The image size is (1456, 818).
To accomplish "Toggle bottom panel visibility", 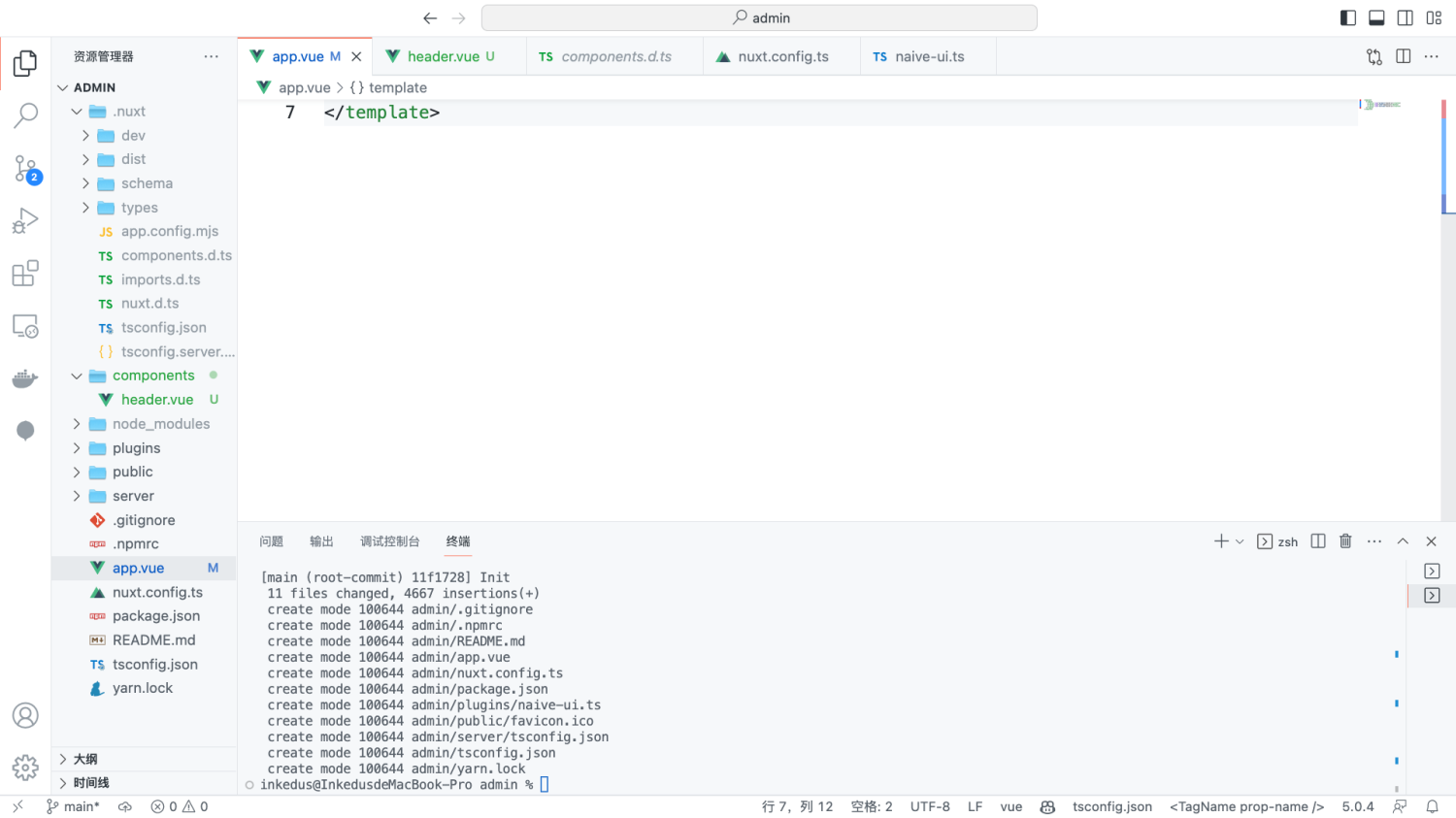I will pos(1376,17).
